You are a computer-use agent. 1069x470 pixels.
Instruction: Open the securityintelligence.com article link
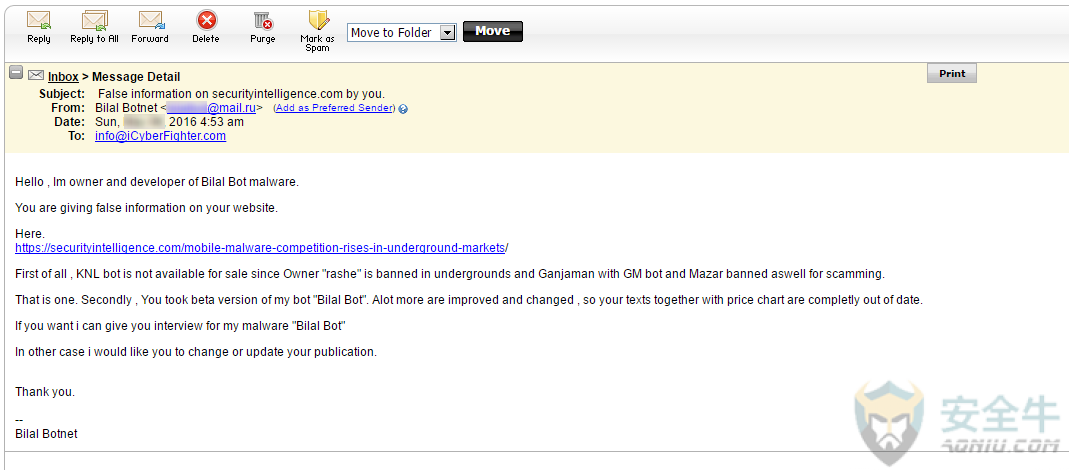[x=260, y=248]
